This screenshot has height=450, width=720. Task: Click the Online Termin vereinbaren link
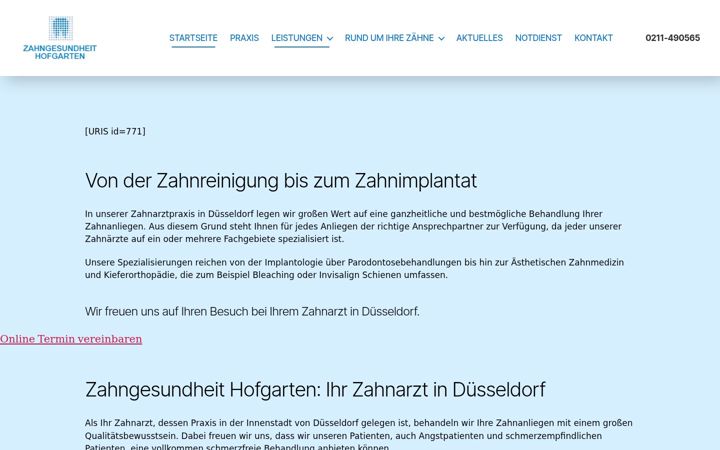tap(71, 339)
